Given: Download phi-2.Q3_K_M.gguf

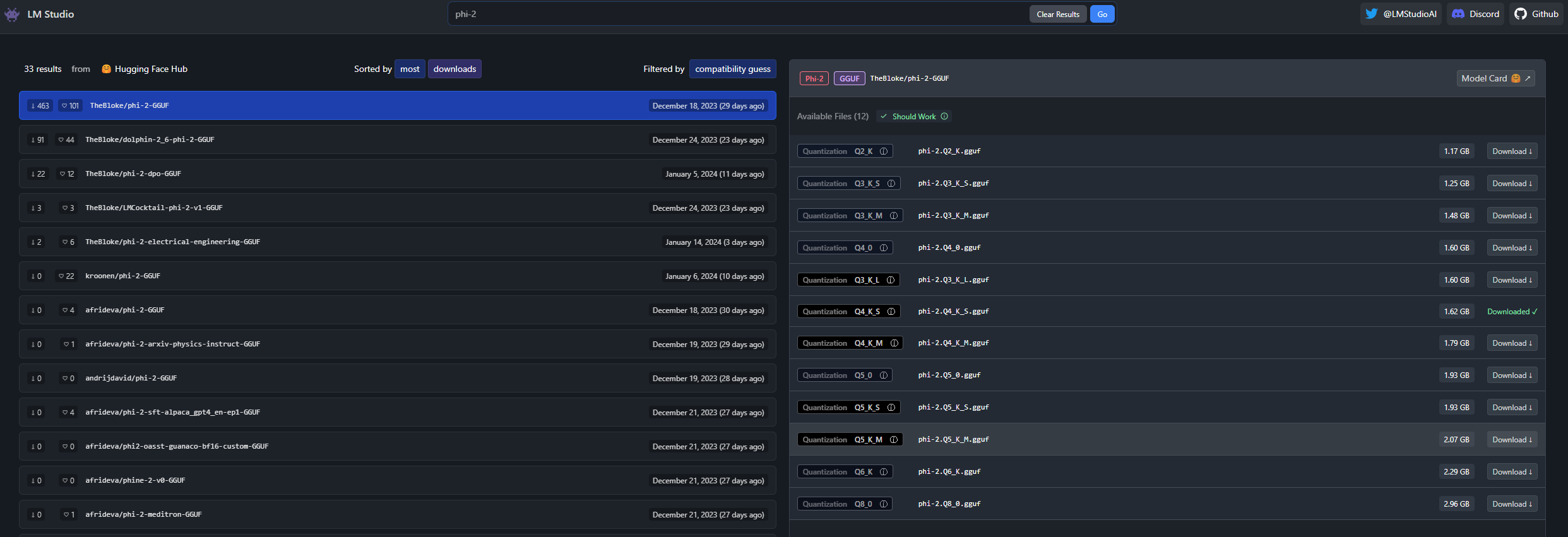Looking at the screenshot, I should [x=1512, y=216].
